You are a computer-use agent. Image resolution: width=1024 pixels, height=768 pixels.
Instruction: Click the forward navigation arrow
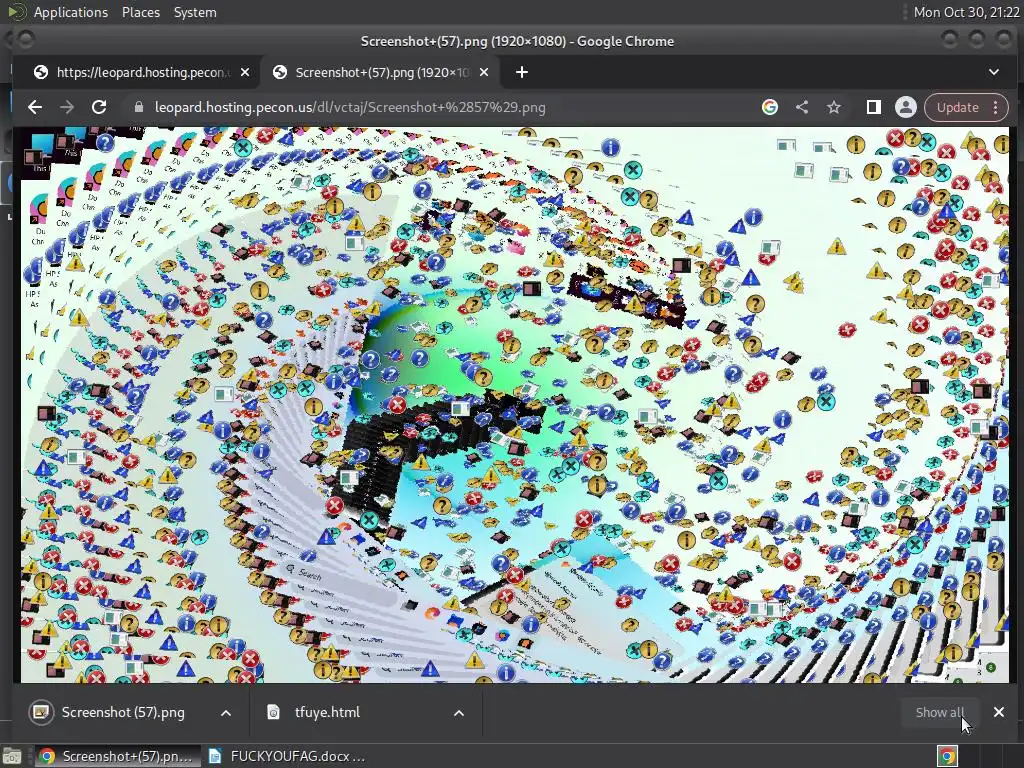tap(67, 107)
